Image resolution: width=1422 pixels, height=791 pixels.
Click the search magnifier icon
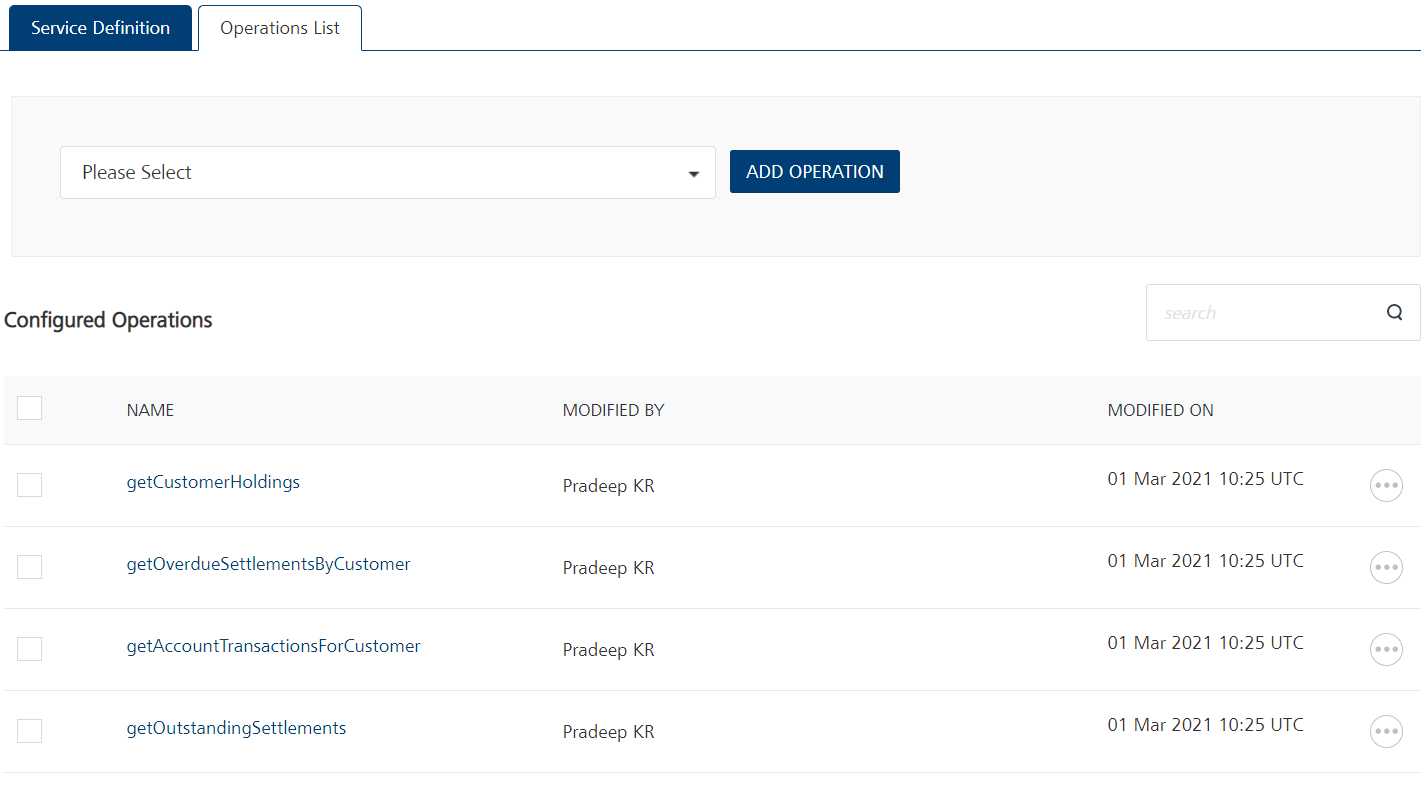[x=1394, y=312]
